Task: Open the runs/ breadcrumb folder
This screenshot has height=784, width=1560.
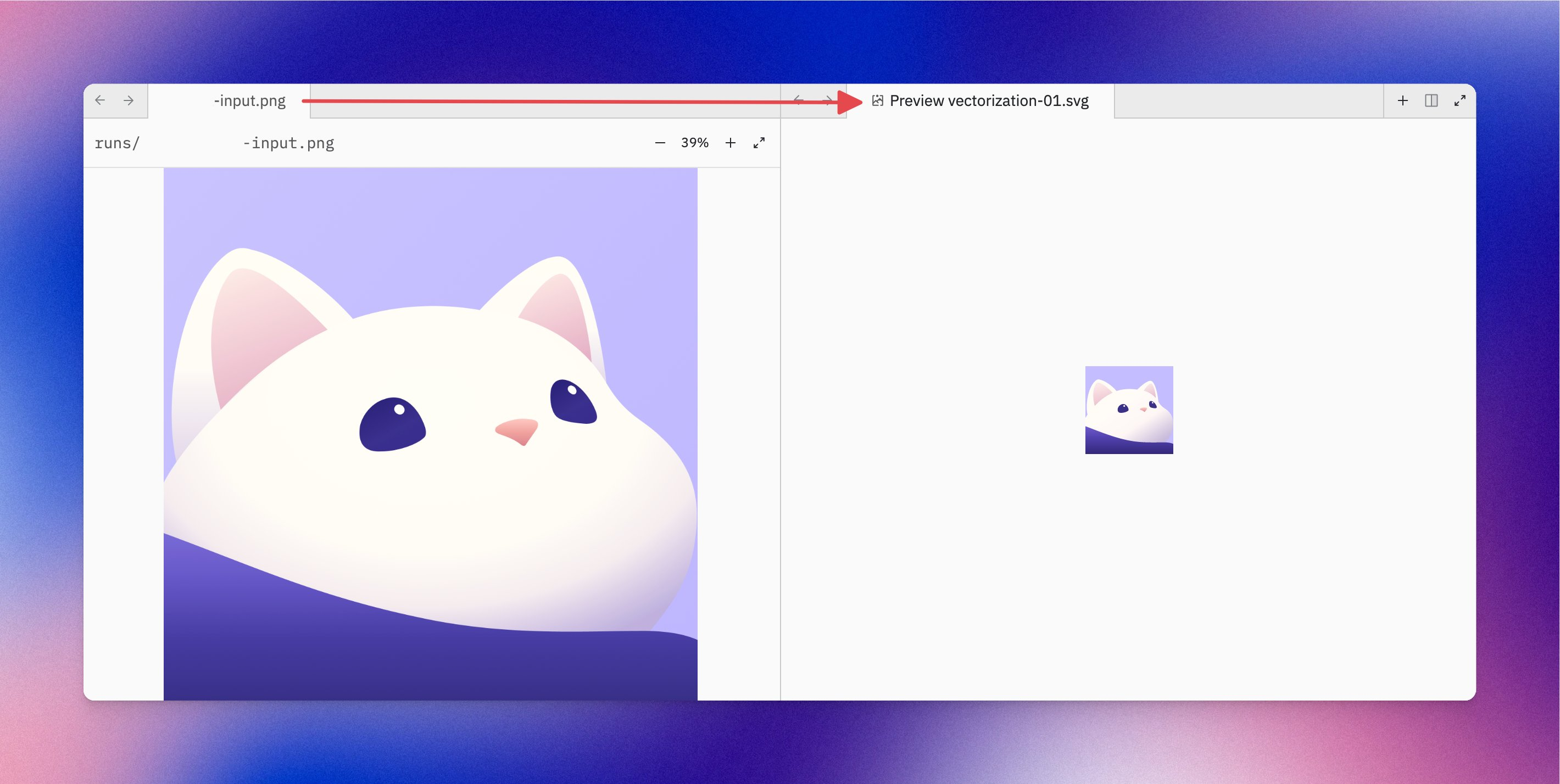Action: click(x=117, y=143)
